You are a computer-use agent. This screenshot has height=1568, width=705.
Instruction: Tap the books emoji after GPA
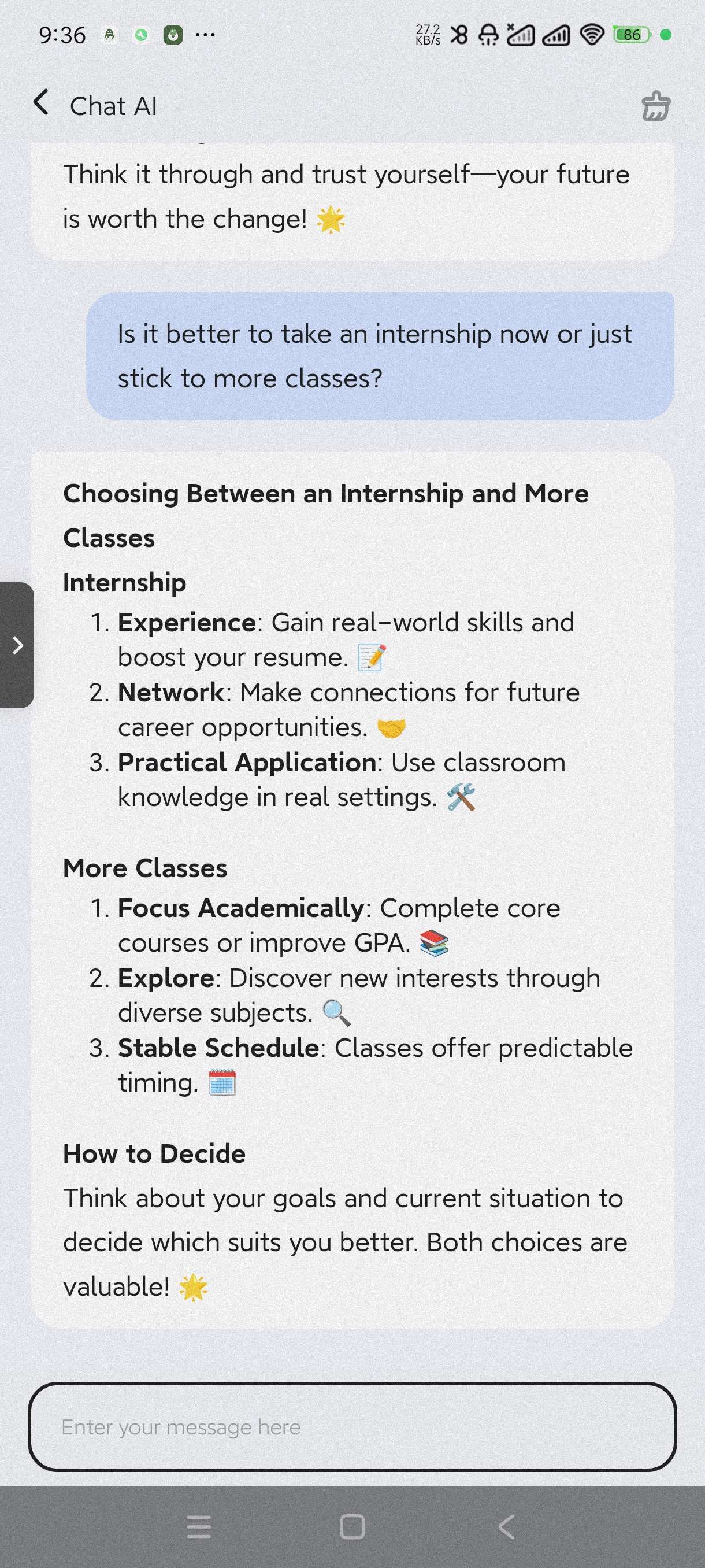pos(434,944)
